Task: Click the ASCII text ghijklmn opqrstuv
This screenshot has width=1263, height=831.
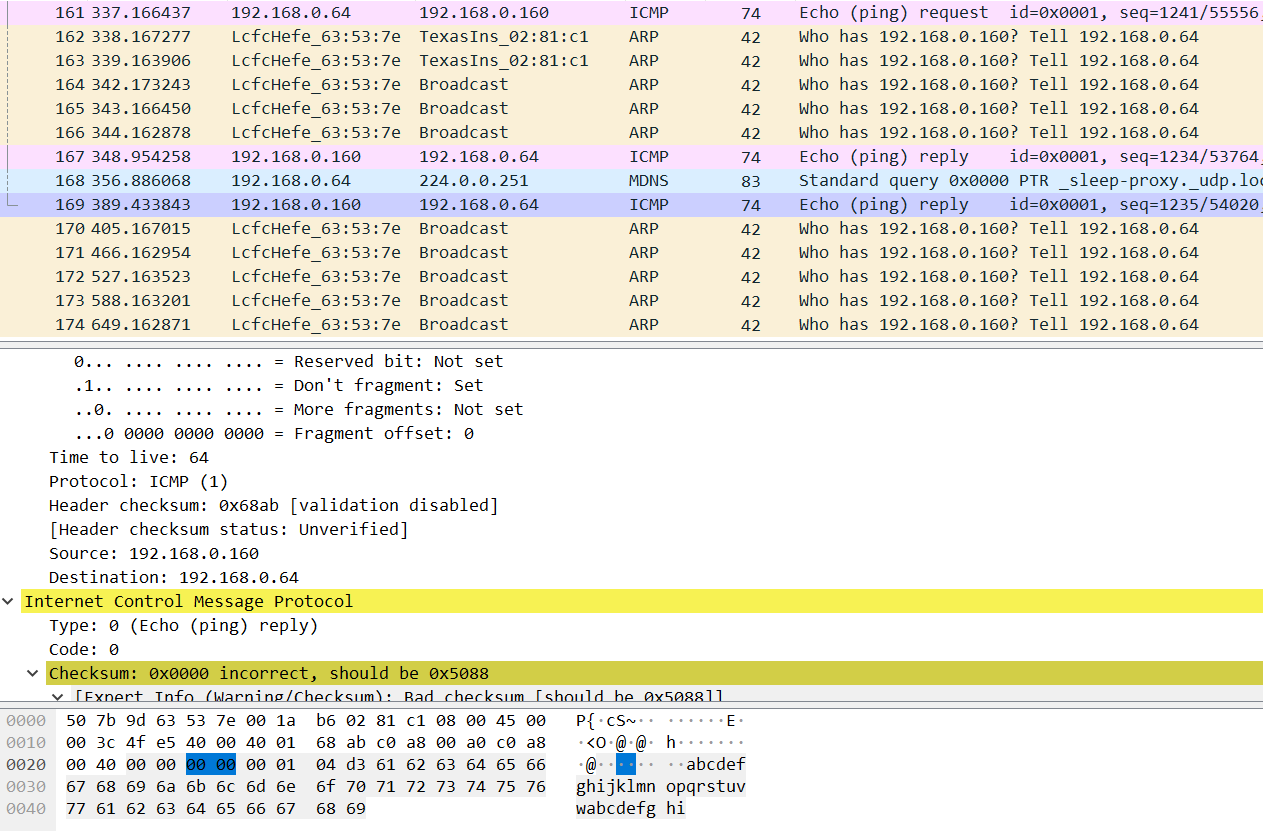Action: pyautogui.click(x=660, y=786)
